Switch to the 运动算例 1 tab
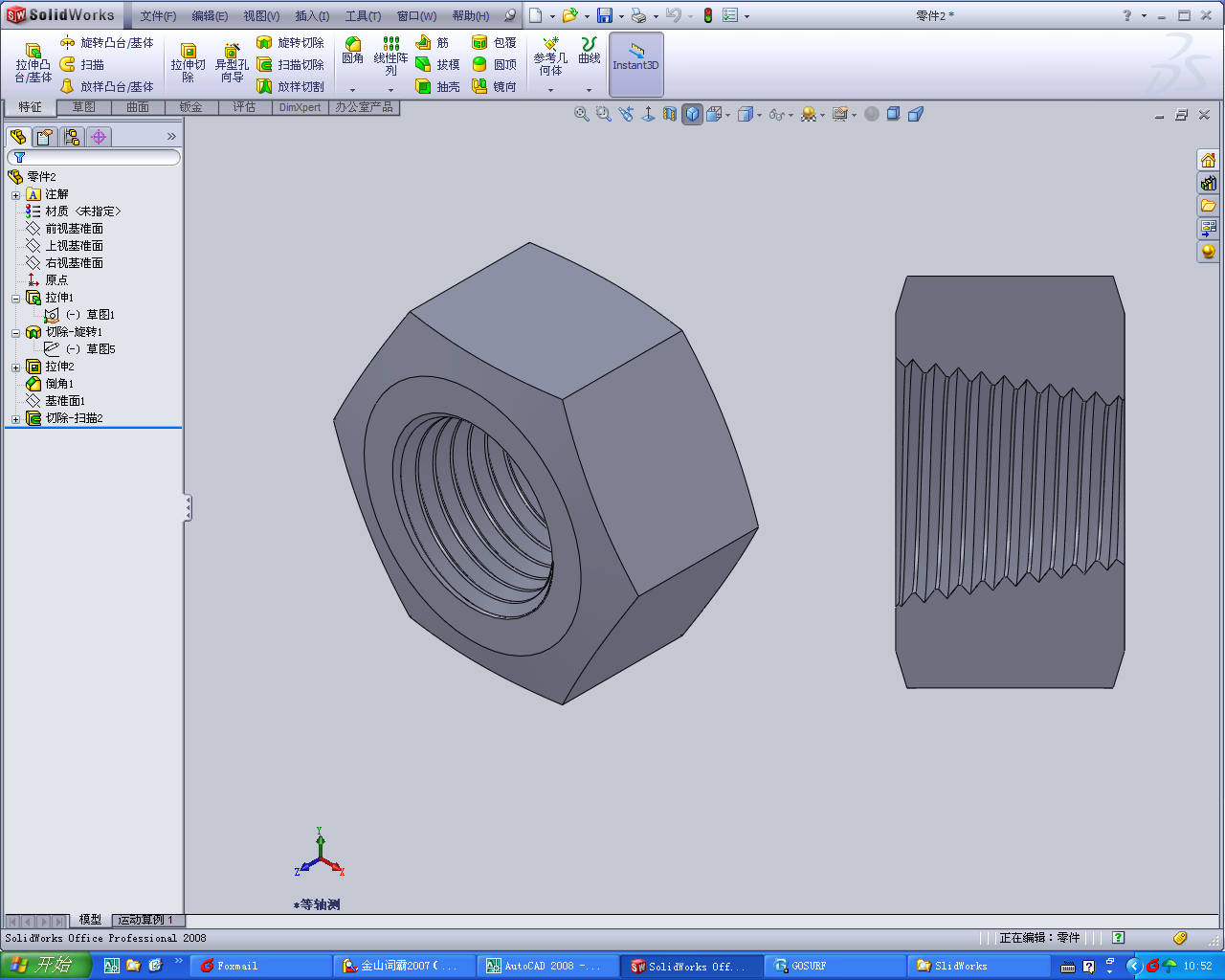The width and height of the screenshot is (1225, 980). pos(145,920)
